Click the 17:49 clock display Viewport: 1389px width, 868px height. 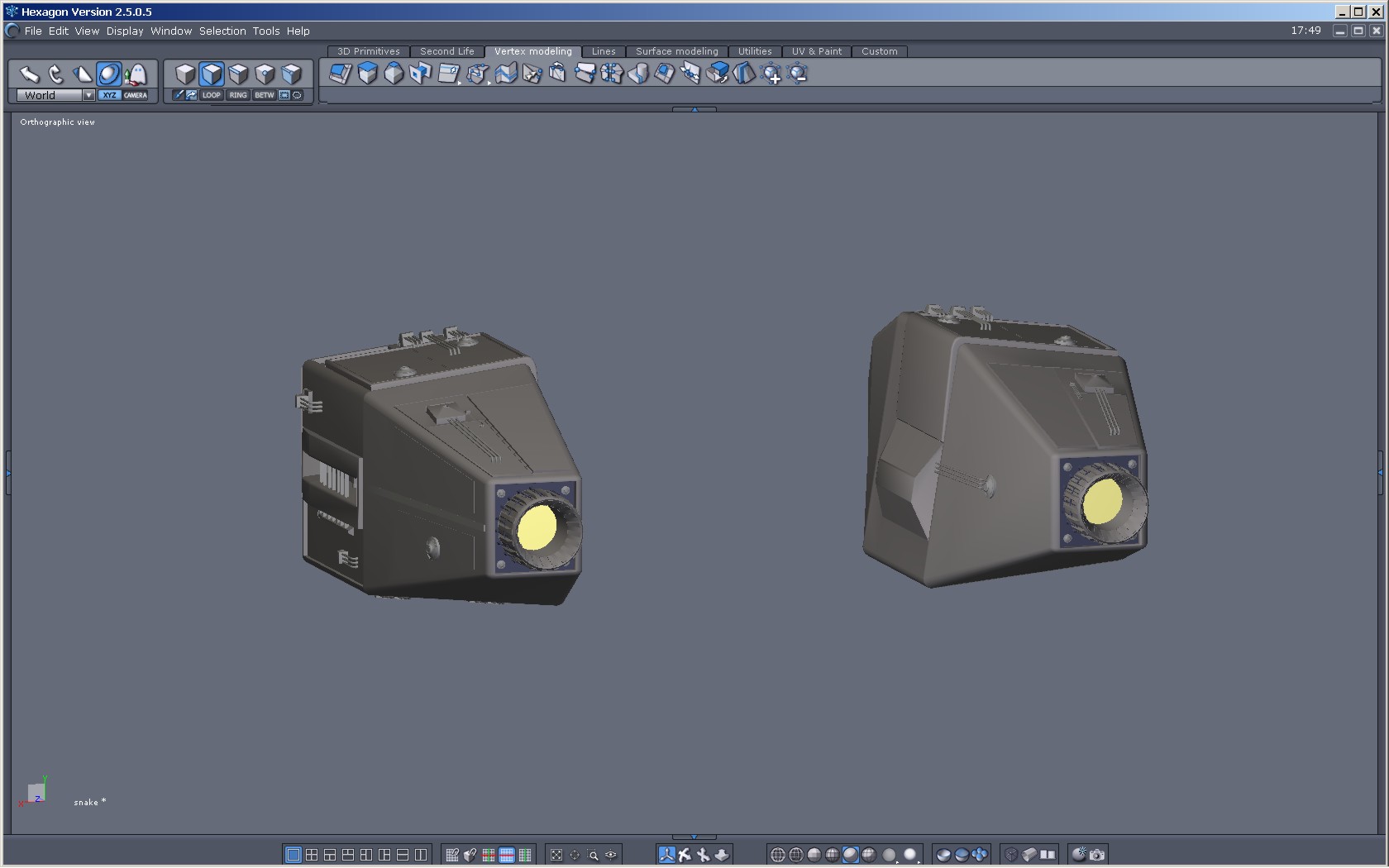(1306, 31)
